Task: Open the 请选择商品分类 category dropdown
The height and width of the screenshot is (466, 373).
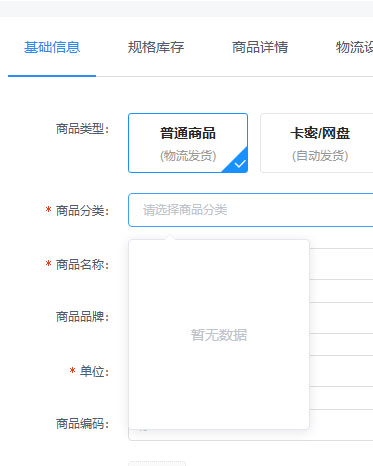Action: (x=251, y=210)
